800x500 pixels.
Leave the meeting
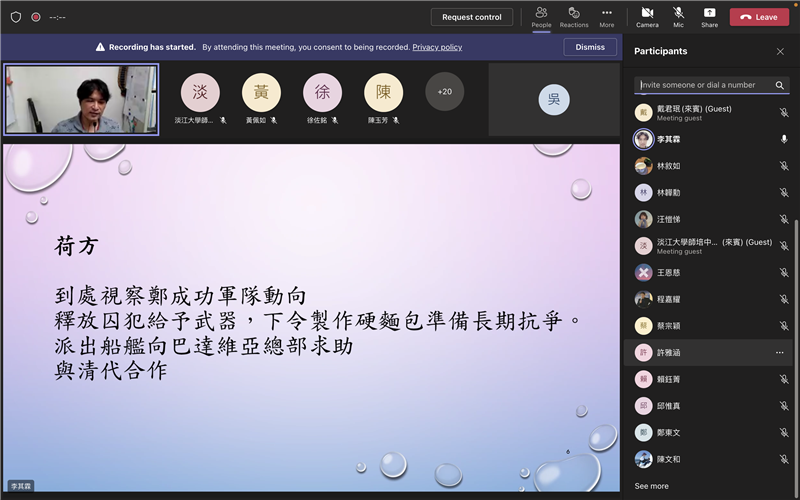[x=759, y=17]
